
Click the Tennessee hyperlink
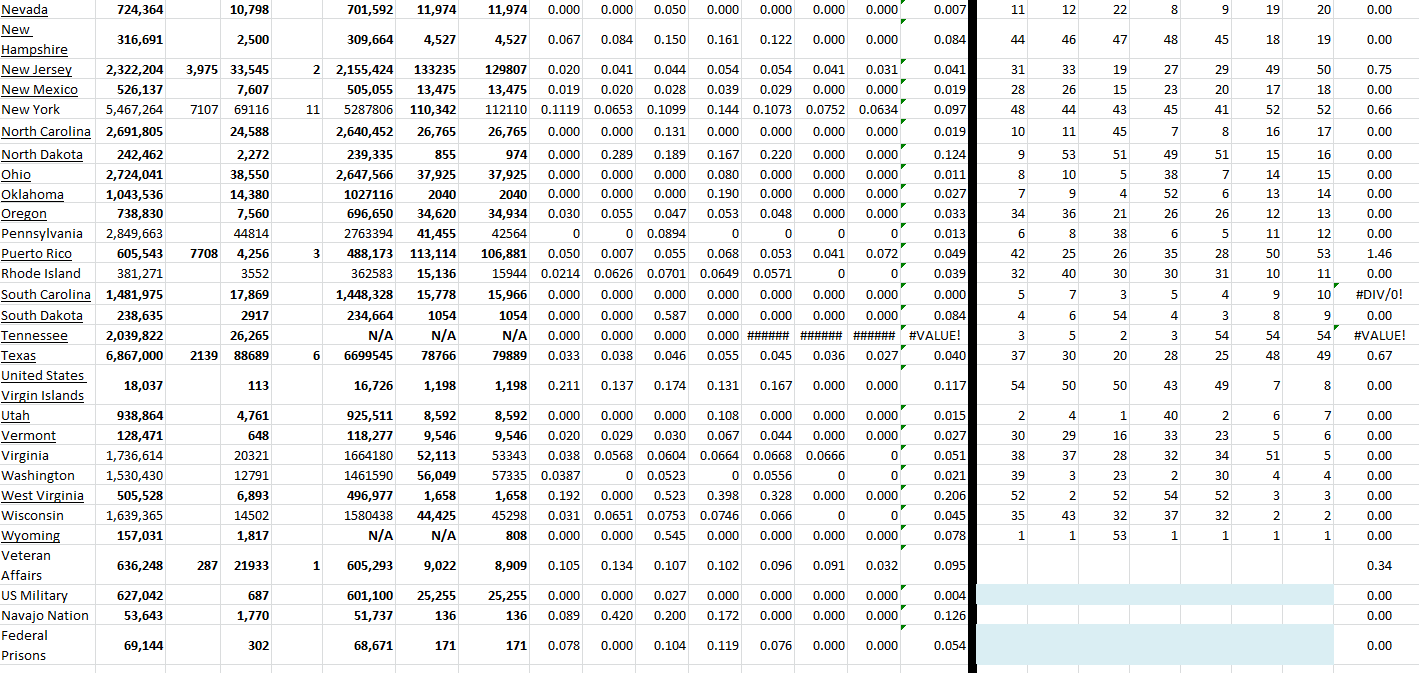click(34, 336)
